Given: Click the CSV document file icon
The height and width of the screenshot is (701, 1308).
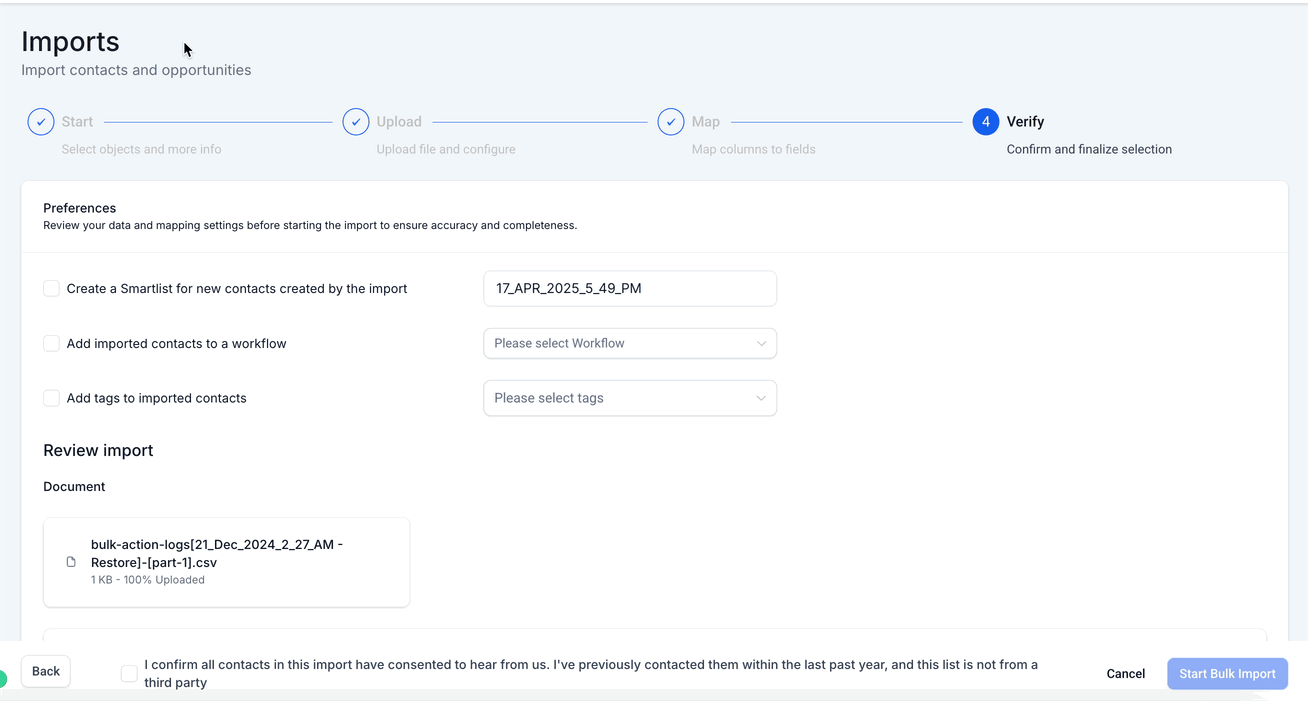Looking at the screenshot, I should click(x=71, y=562).
